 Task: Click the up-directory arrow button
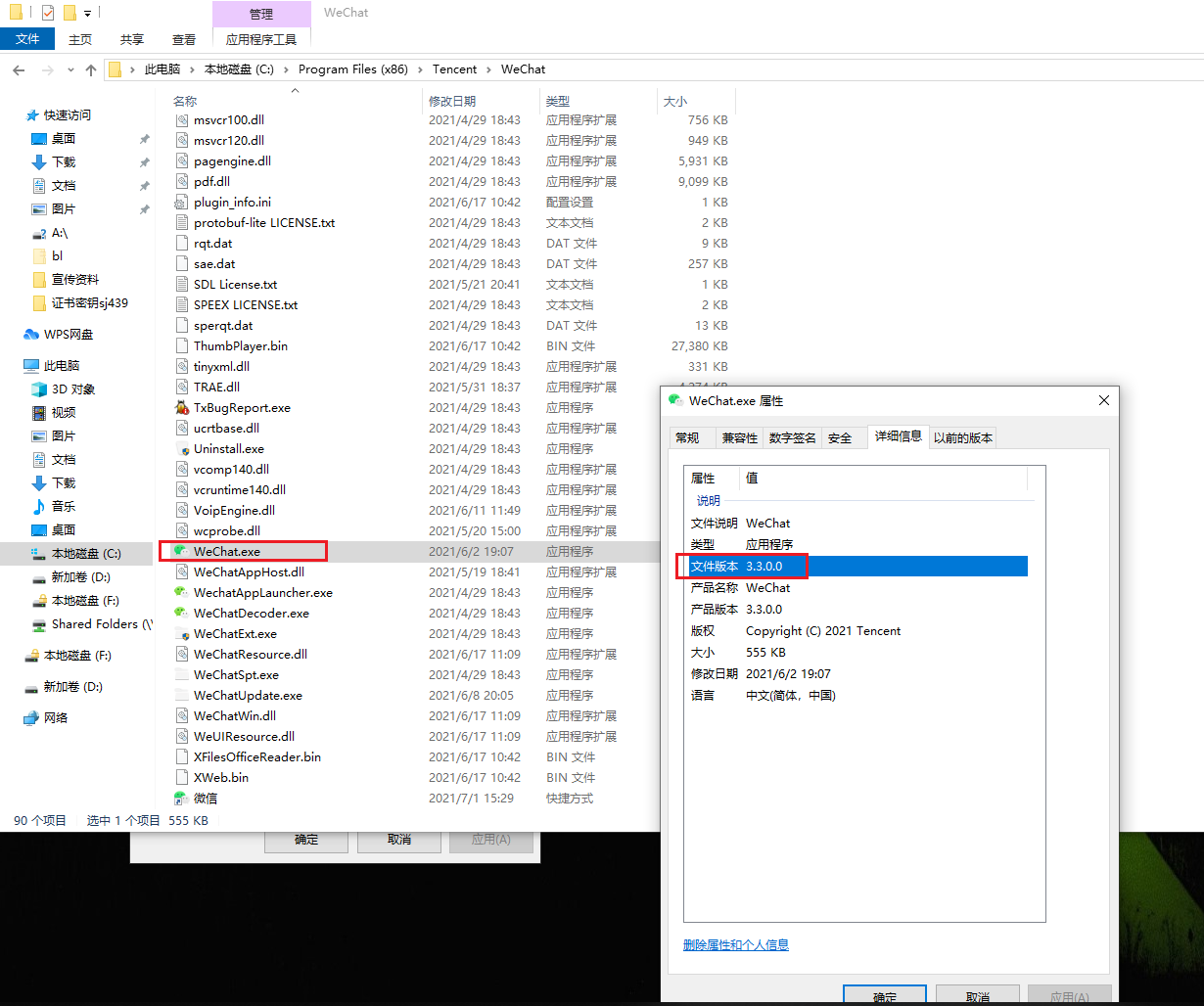pyautogui.click(x=91, y=69)
